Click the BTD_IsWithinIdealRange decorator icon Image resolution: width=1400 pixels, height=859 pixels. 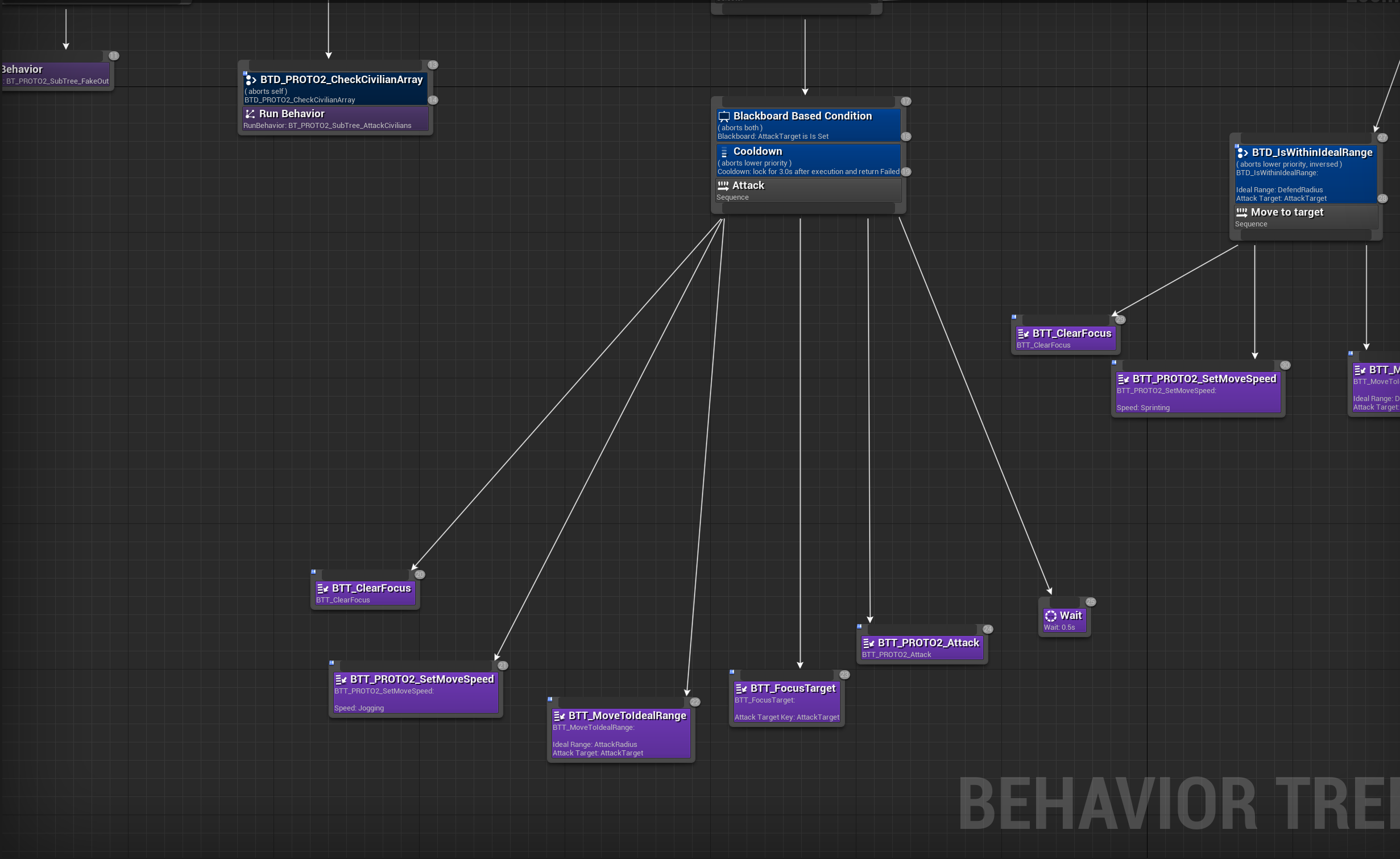click(x=1242, y=152)
